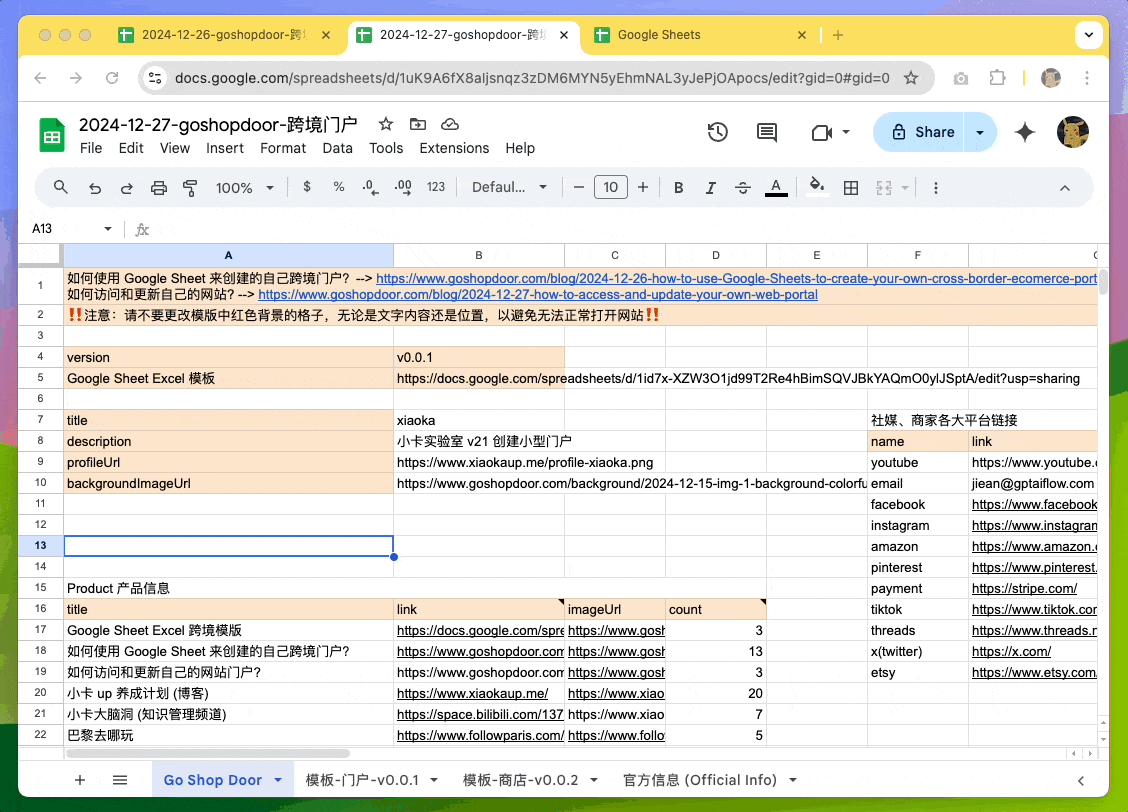
Task: Open the meeting options dropdown arrow
Action: pos(846,132)
